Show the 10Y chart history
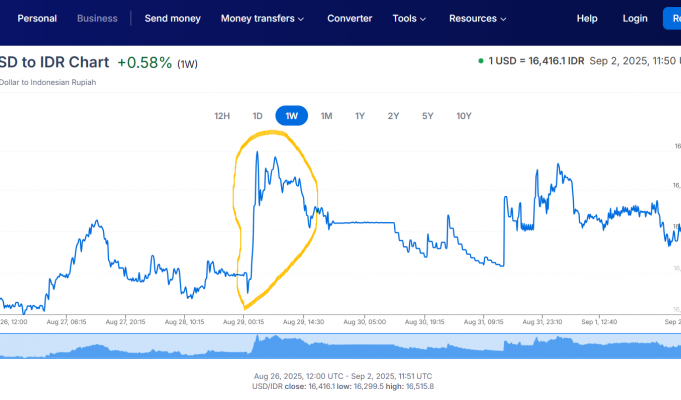Screen dimensions: 681x400 click(463, 116)
